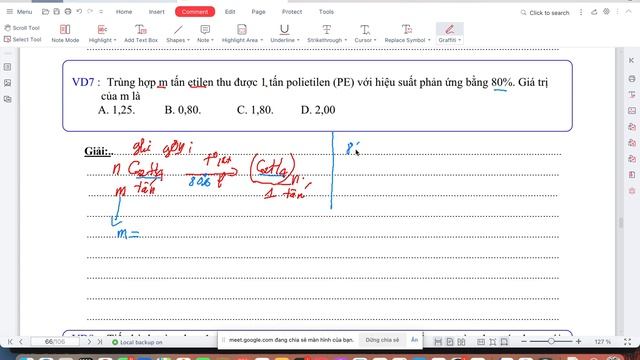Switch to the Insert tab
The image size is (640, 360).
(156, 12)
